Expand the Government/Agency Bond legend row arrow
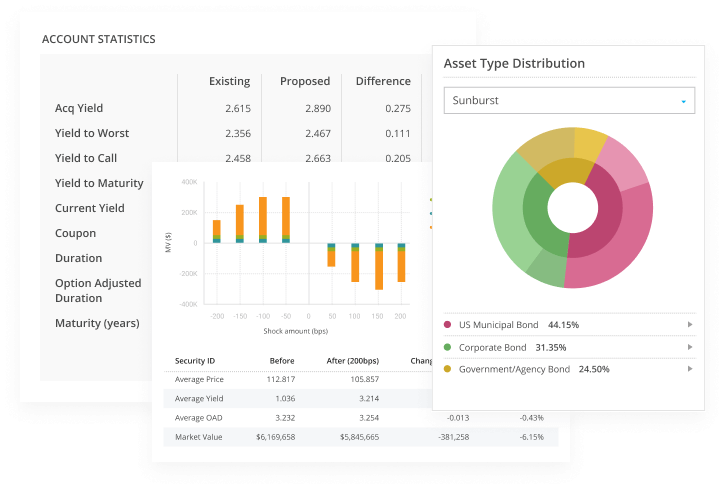 pos(689,369)
